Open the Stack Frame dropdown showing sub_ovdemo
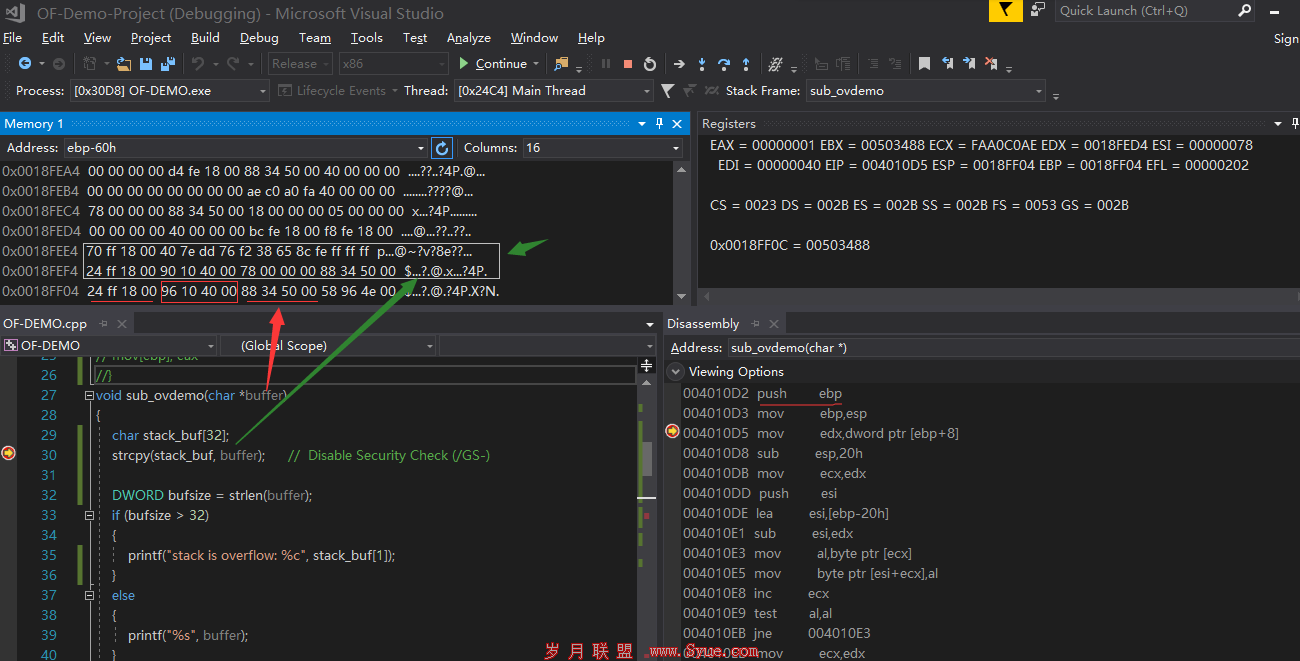1300x661 pixels. (926, 91)
